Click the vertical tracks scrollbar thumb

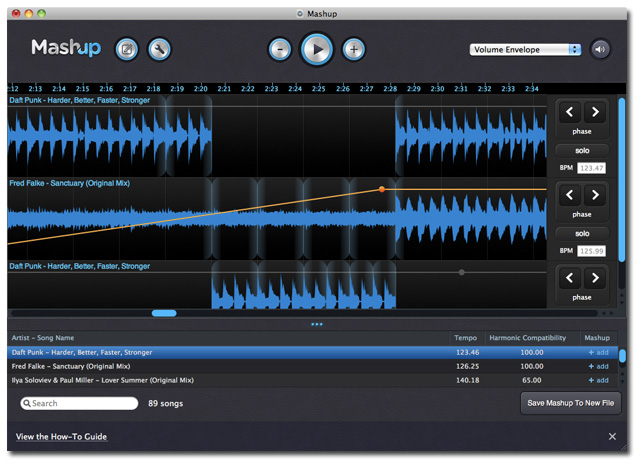pyautogui.click(x=622, y=180)
